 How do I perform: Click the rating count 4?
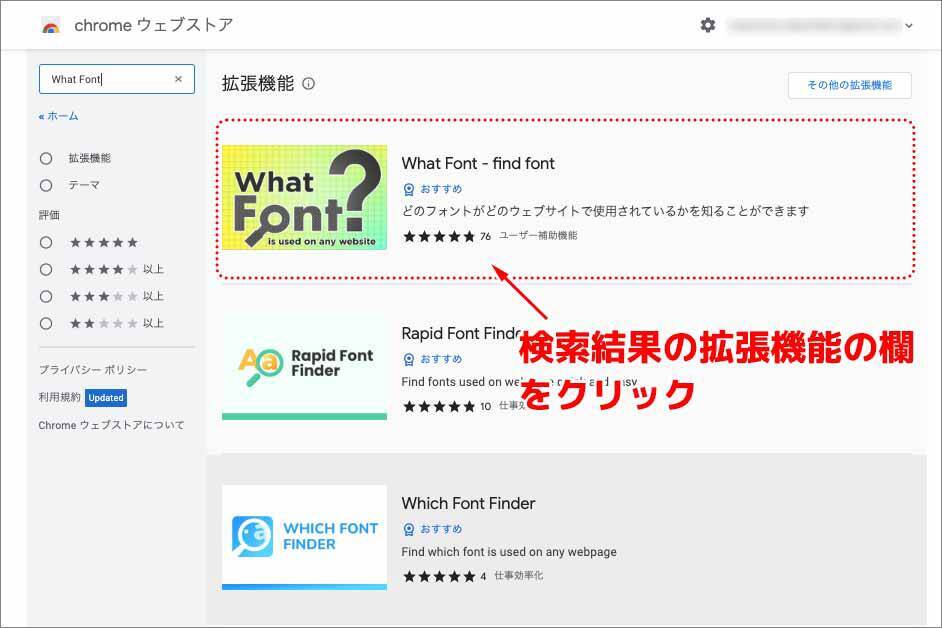[483, 576]
